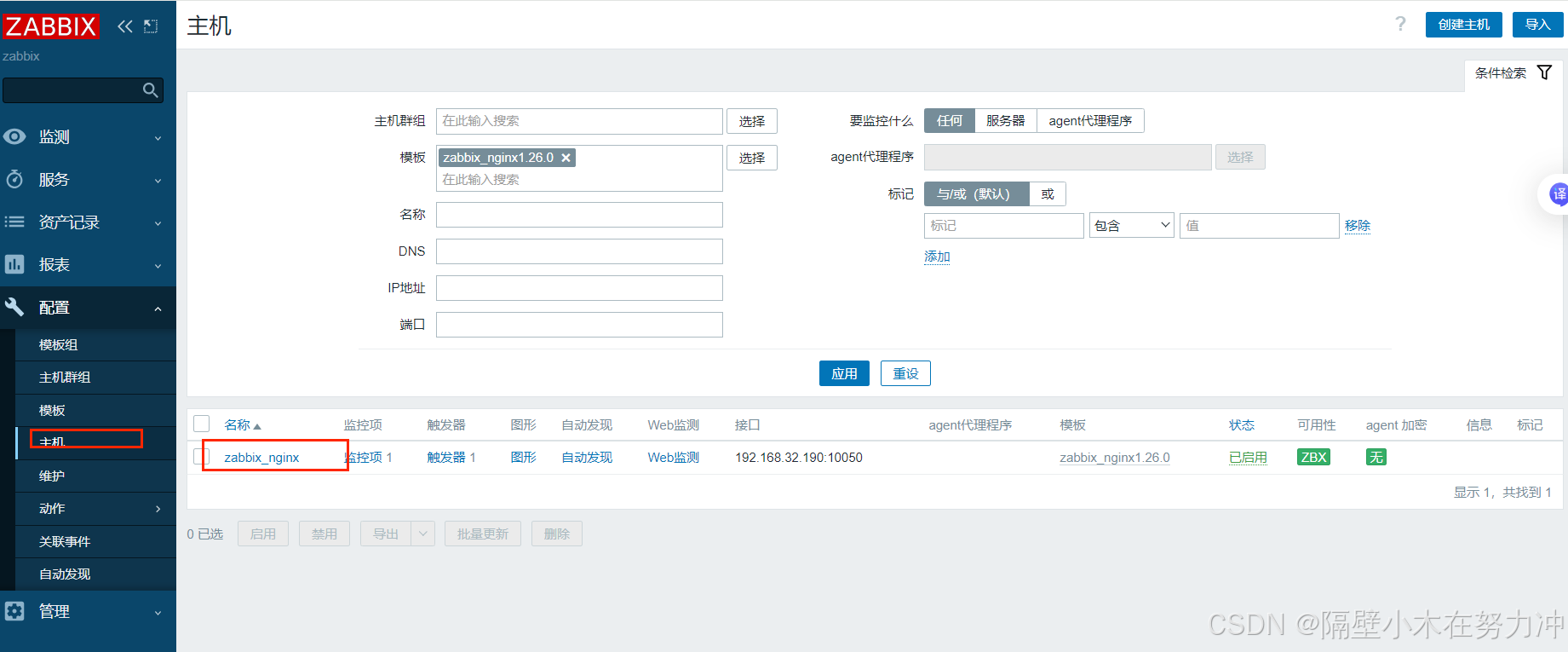The width and height of the screenshot is (1568, 652).
Task: Check the zabbix_nginx row checkbox
Action: 202,457
